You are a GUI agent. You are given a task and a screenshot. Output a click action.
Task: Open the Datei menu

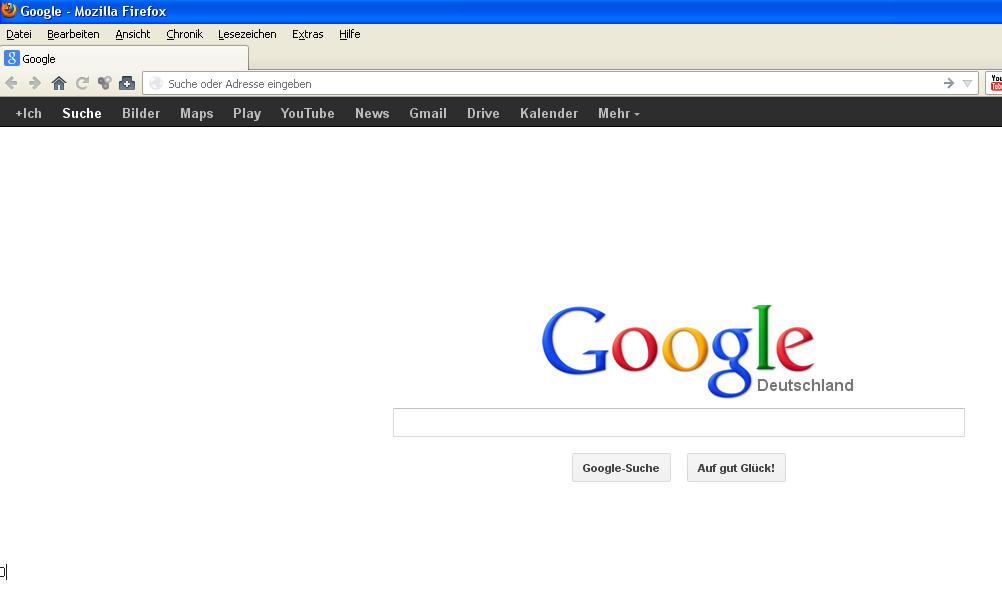(x=19, y=34)
